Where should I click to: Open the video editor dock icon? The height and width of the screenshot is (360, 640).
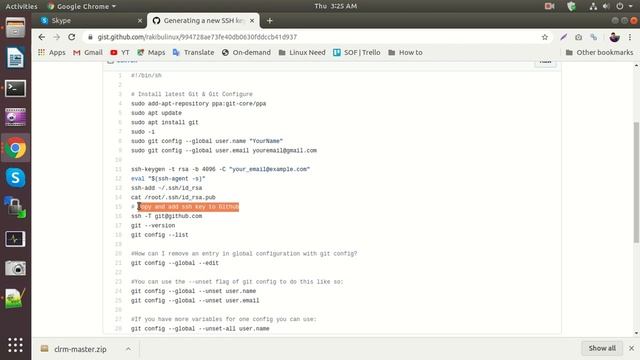[x=15, y=118]
